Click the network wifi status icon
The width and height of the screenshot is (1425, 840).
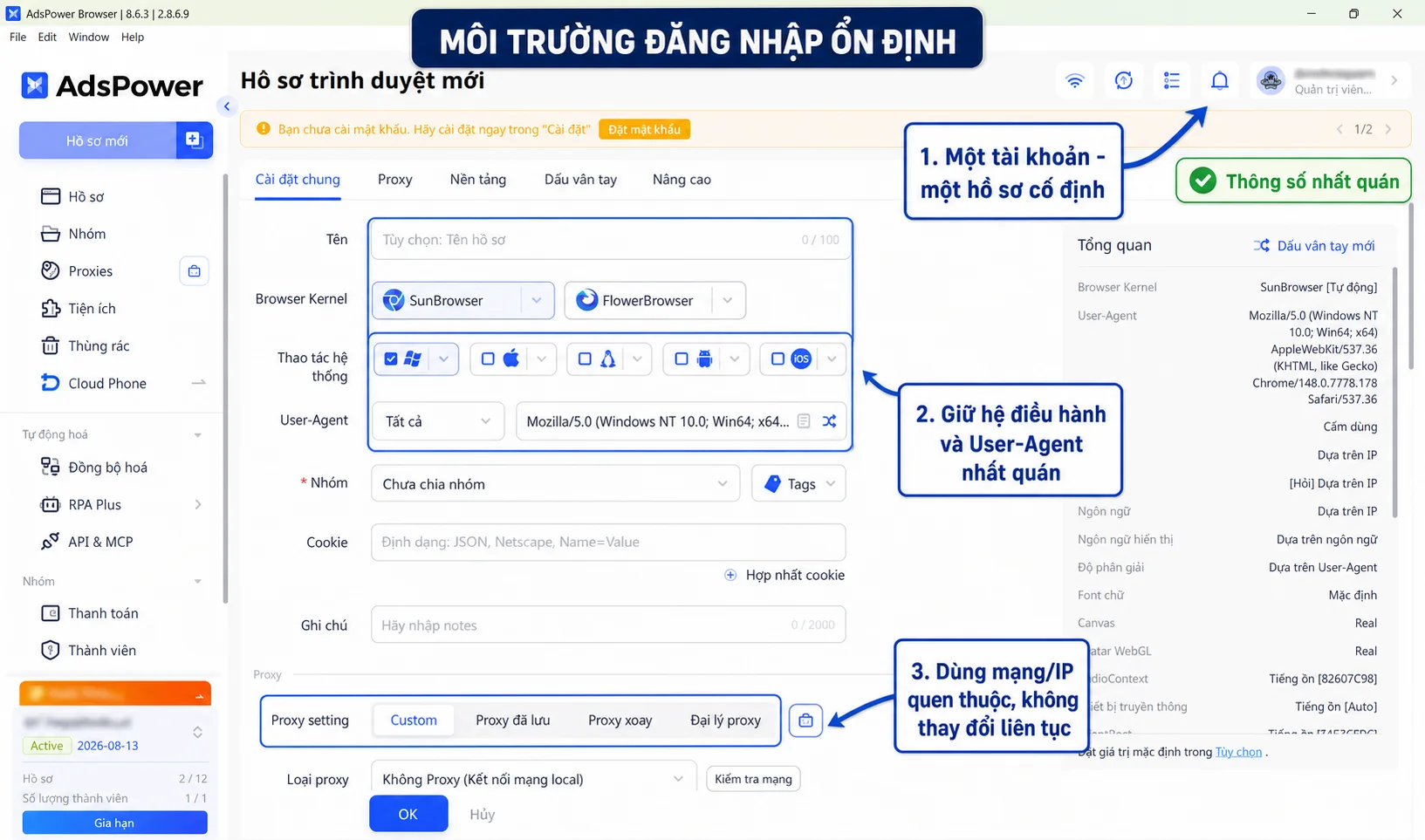[x=1075, y=81]
